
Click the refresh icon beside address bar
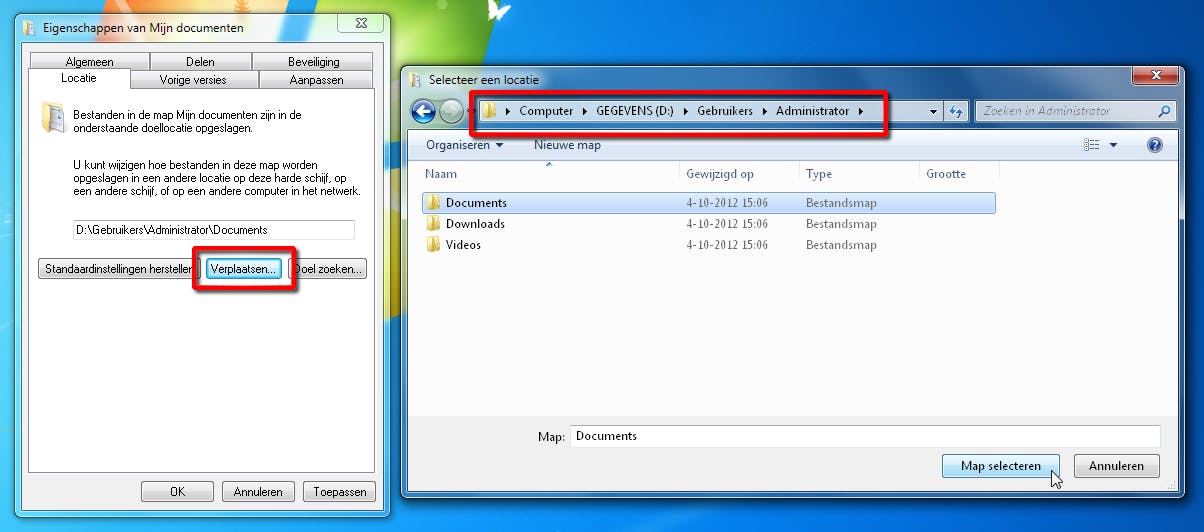click(956, 111)
